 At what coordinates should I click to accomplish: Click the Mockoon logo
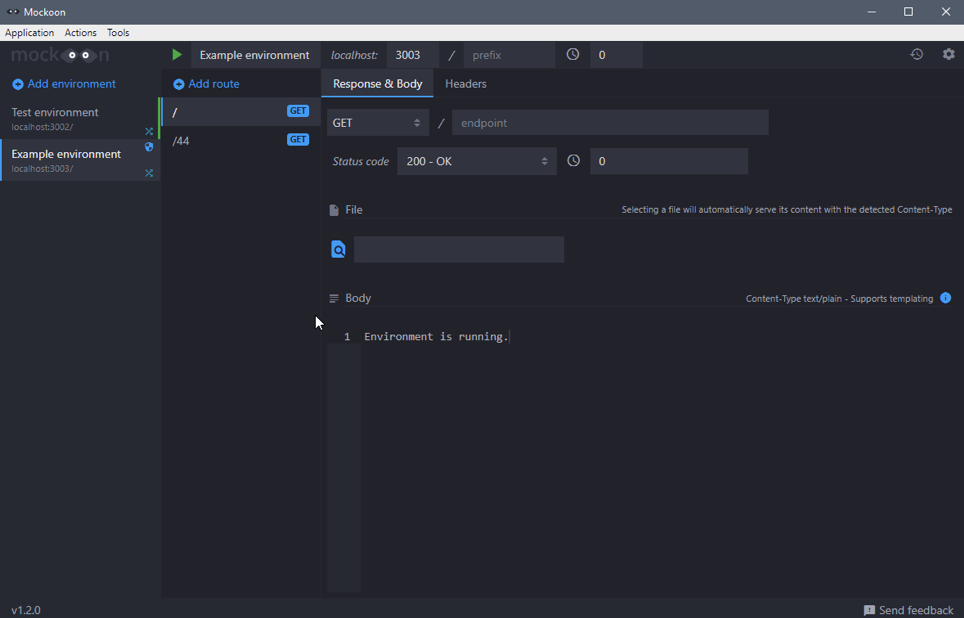[x=60, y=55]
